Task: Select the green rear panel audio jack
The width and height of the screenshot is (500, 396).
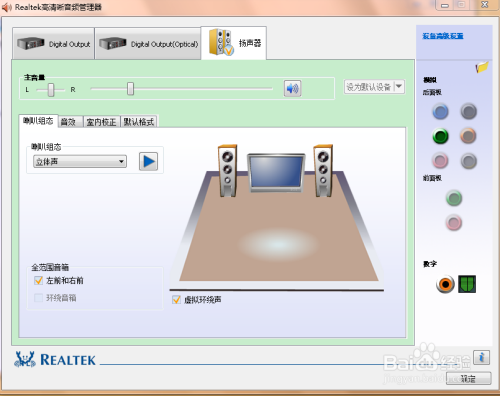Action: (440, 136)
